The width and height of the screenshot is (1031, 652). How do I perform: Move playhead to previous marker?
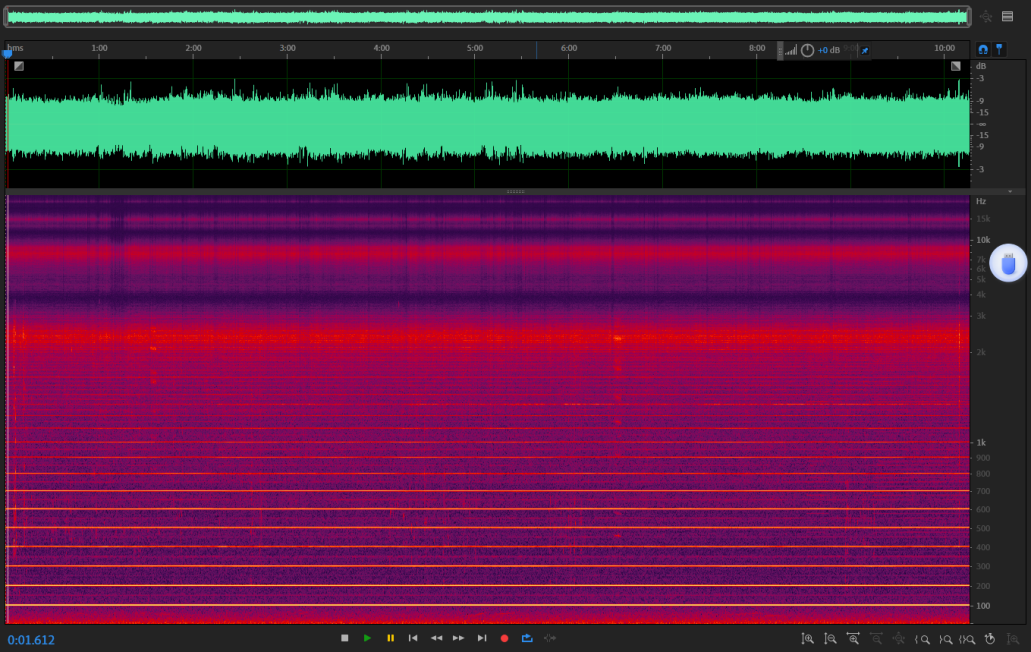coord(413,638)
